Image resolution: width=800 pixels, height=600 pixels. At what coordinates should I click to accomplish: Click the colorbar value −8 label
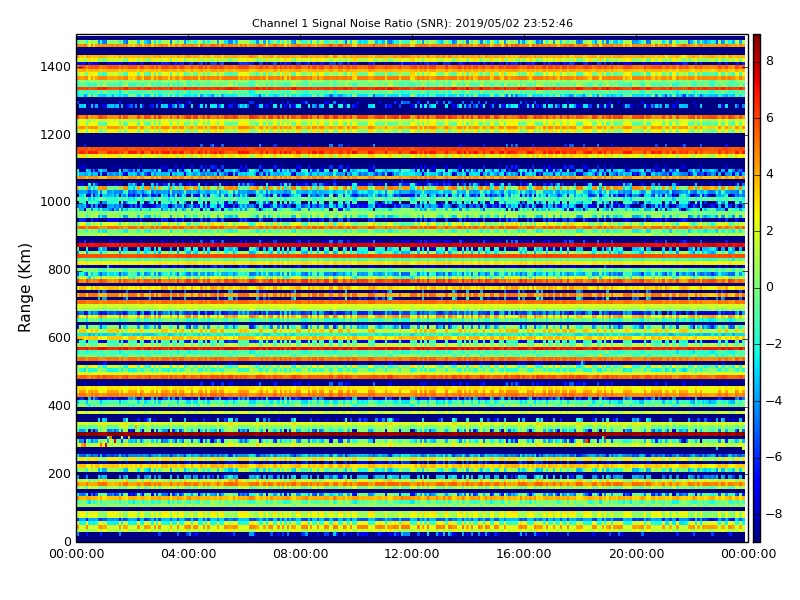[x=773, y=514]
